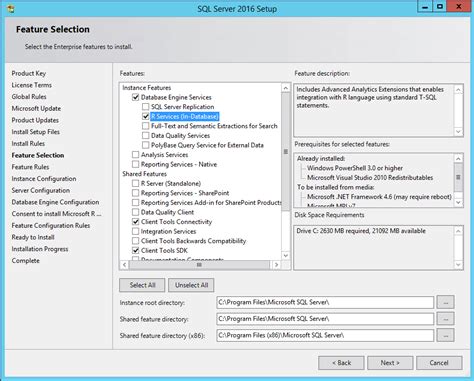Enable Data Quality Services checkbox
474x381 pixels.
tap(145, 136)
